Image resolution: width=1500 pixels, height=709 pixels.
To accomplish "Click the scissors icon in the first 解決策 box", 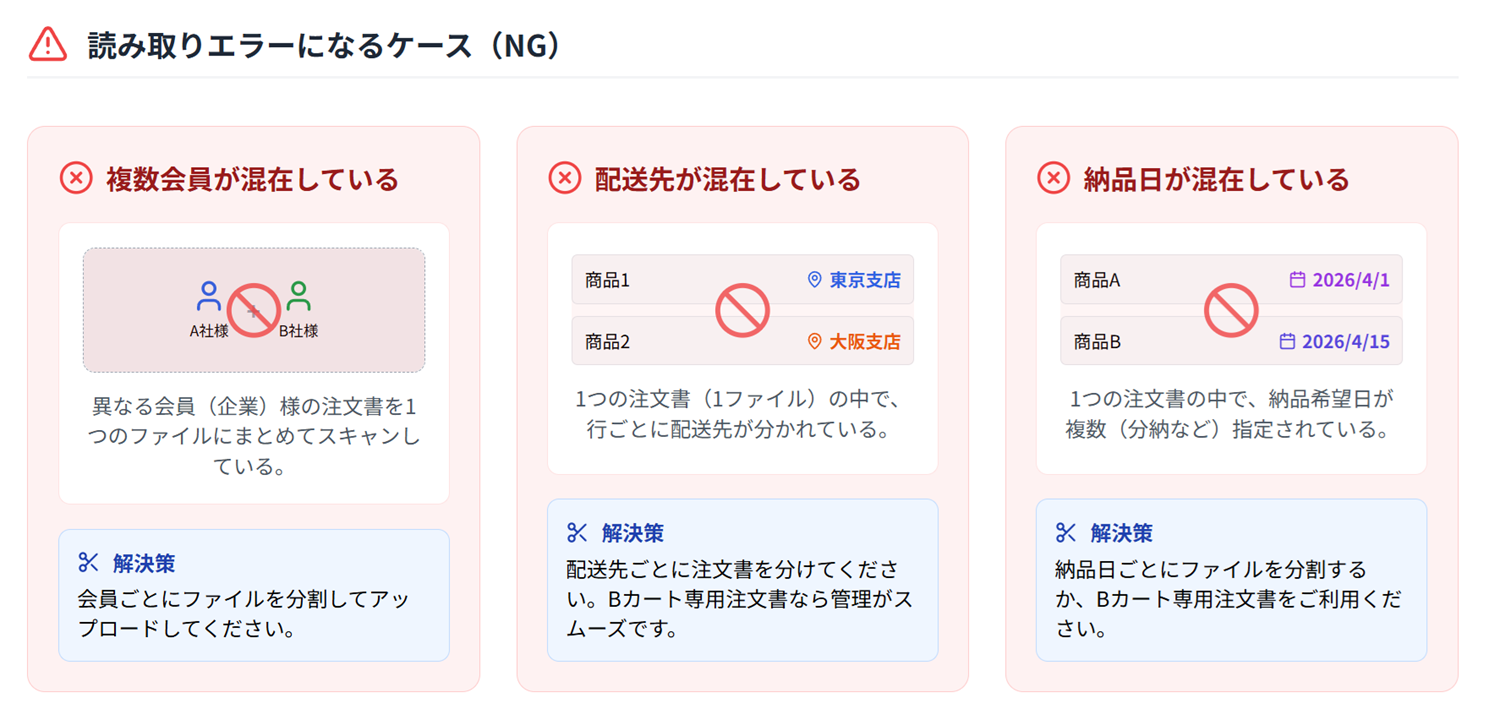I will [x=89, y=563].
